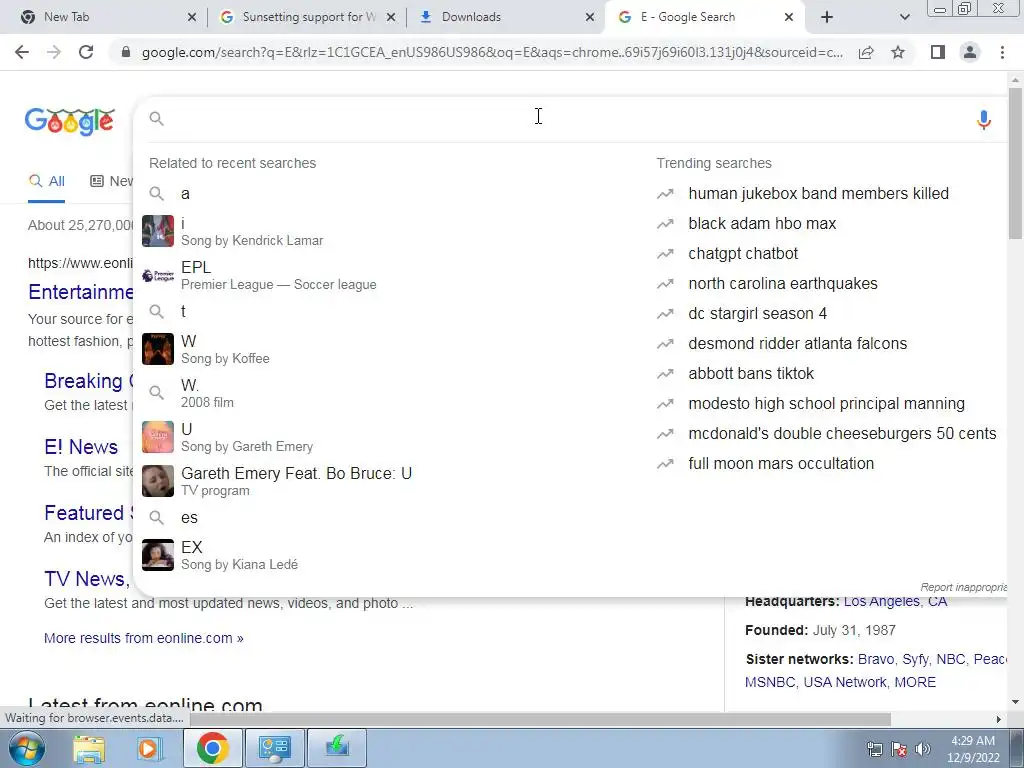Close the Downloads tab

[590, 17]
